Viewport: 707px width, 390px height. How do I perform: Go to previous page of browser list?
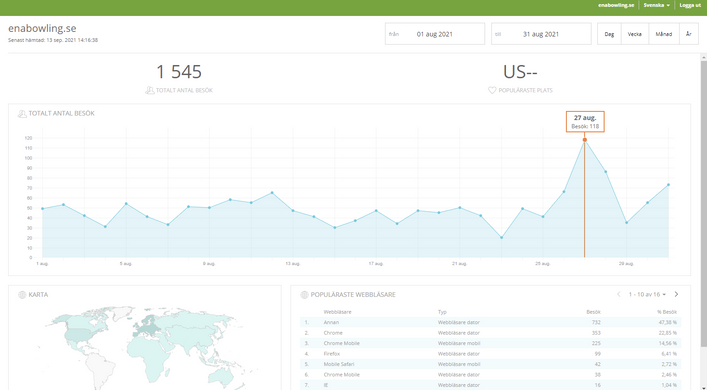[x=619, y=294]
